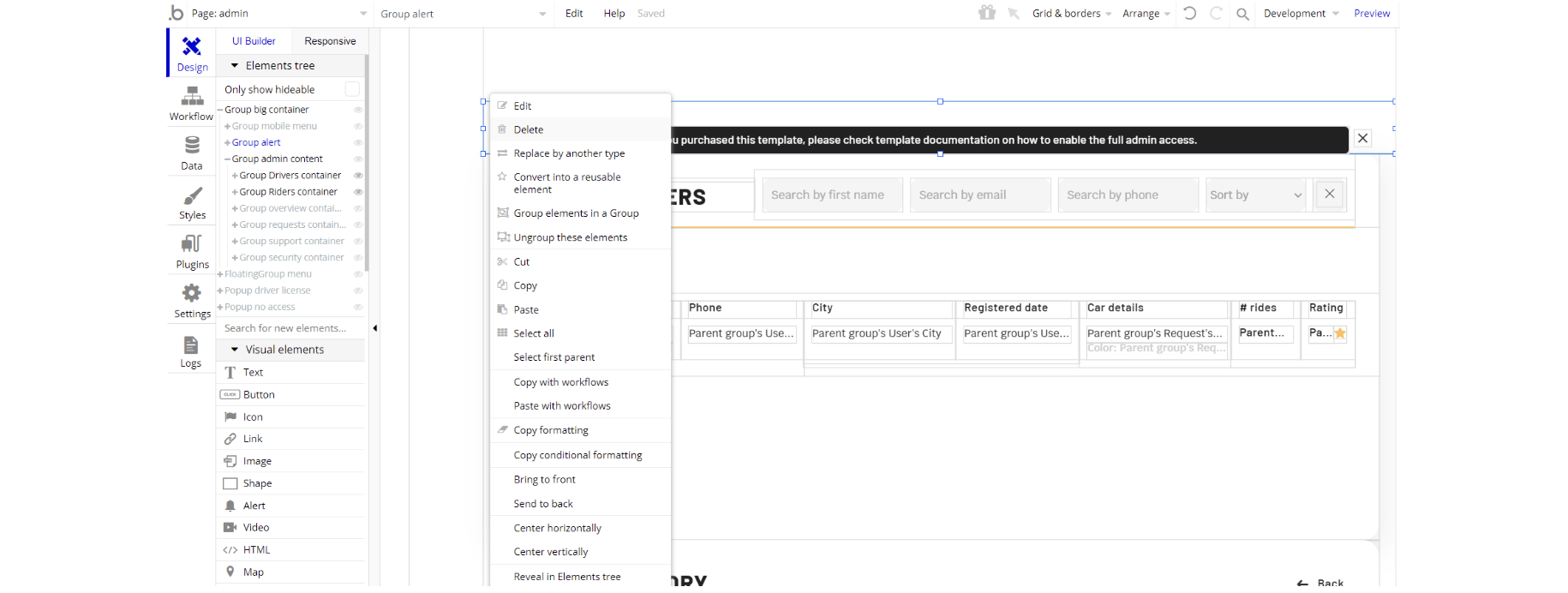Viewport: 1568px width, 593px height.
Task: Open the Workflow tab in sidebar
Action: tap(191, 104)
